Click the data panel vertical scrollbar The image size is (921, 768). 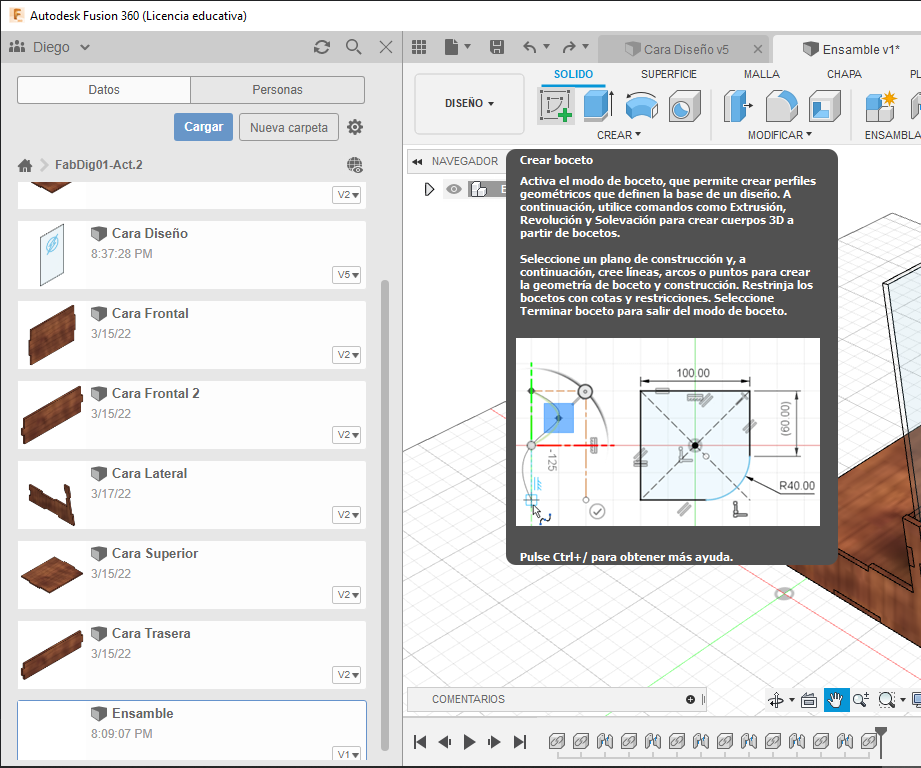[385, 516]
